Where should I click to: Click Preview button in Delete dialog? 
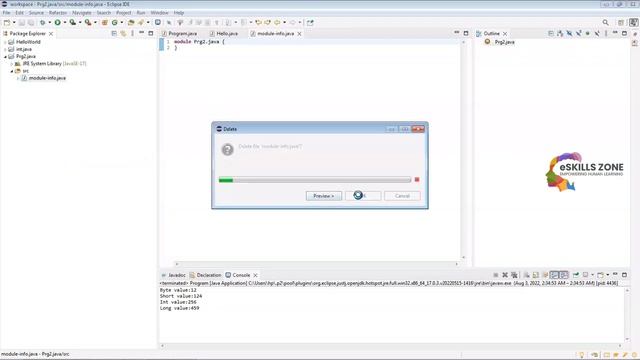coord(324,196)
